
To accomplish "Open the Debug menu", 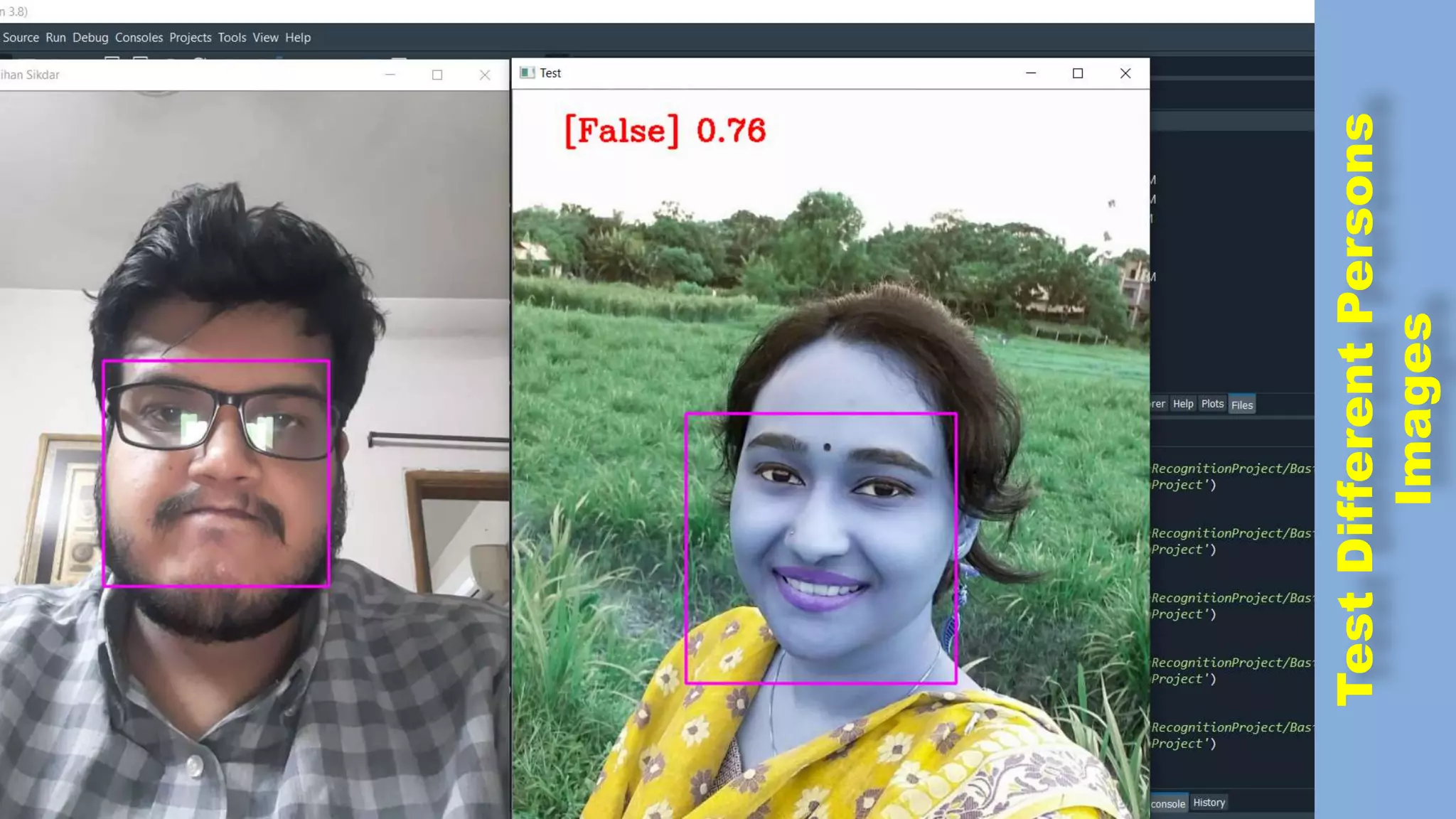I will click(90, 38).
